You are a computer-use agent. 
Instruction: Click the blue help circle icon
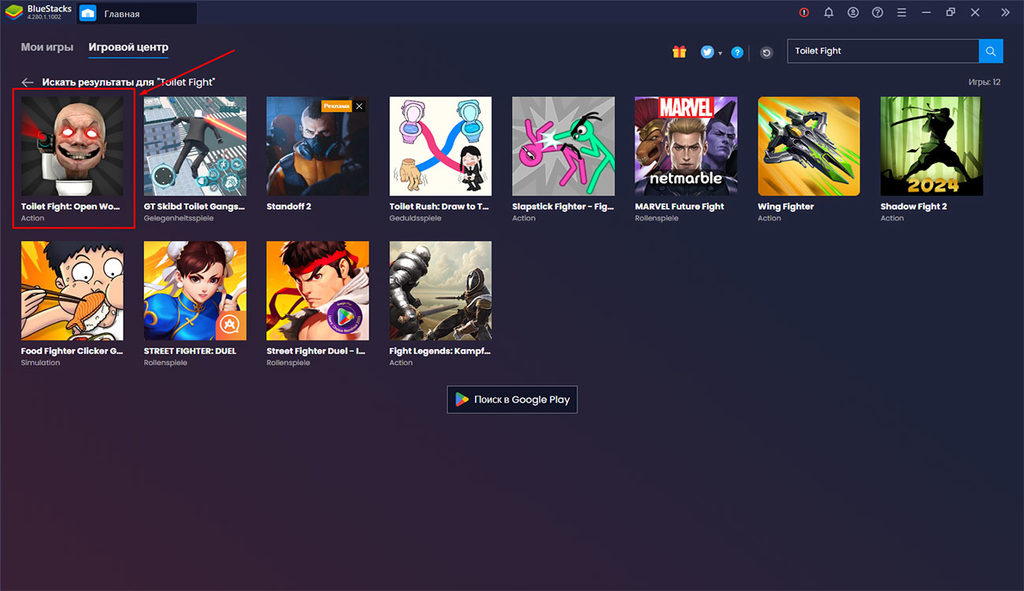tap(737, 52)
